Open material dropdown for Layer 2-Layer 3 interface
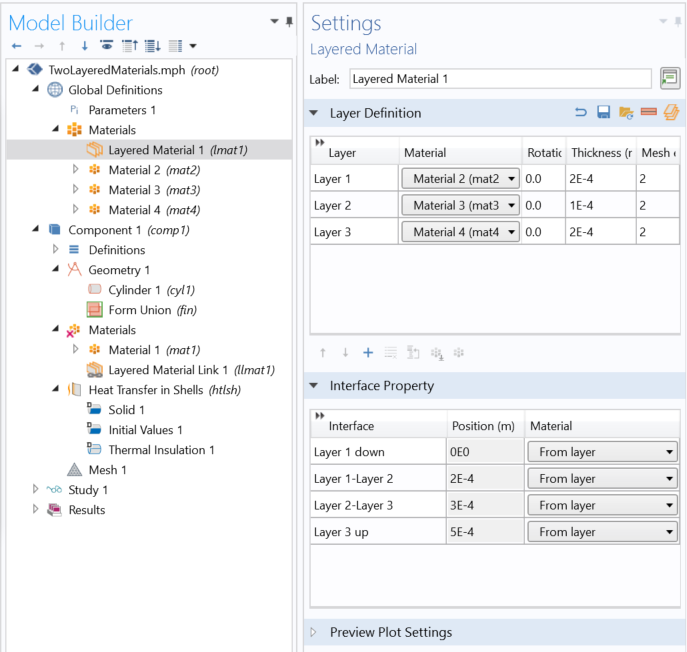Screen dimensions: 687x652 [602, 505]
